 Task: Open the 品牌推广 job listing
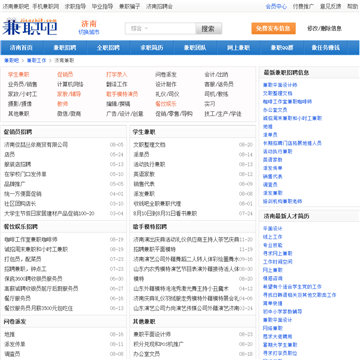click(15, 184)
